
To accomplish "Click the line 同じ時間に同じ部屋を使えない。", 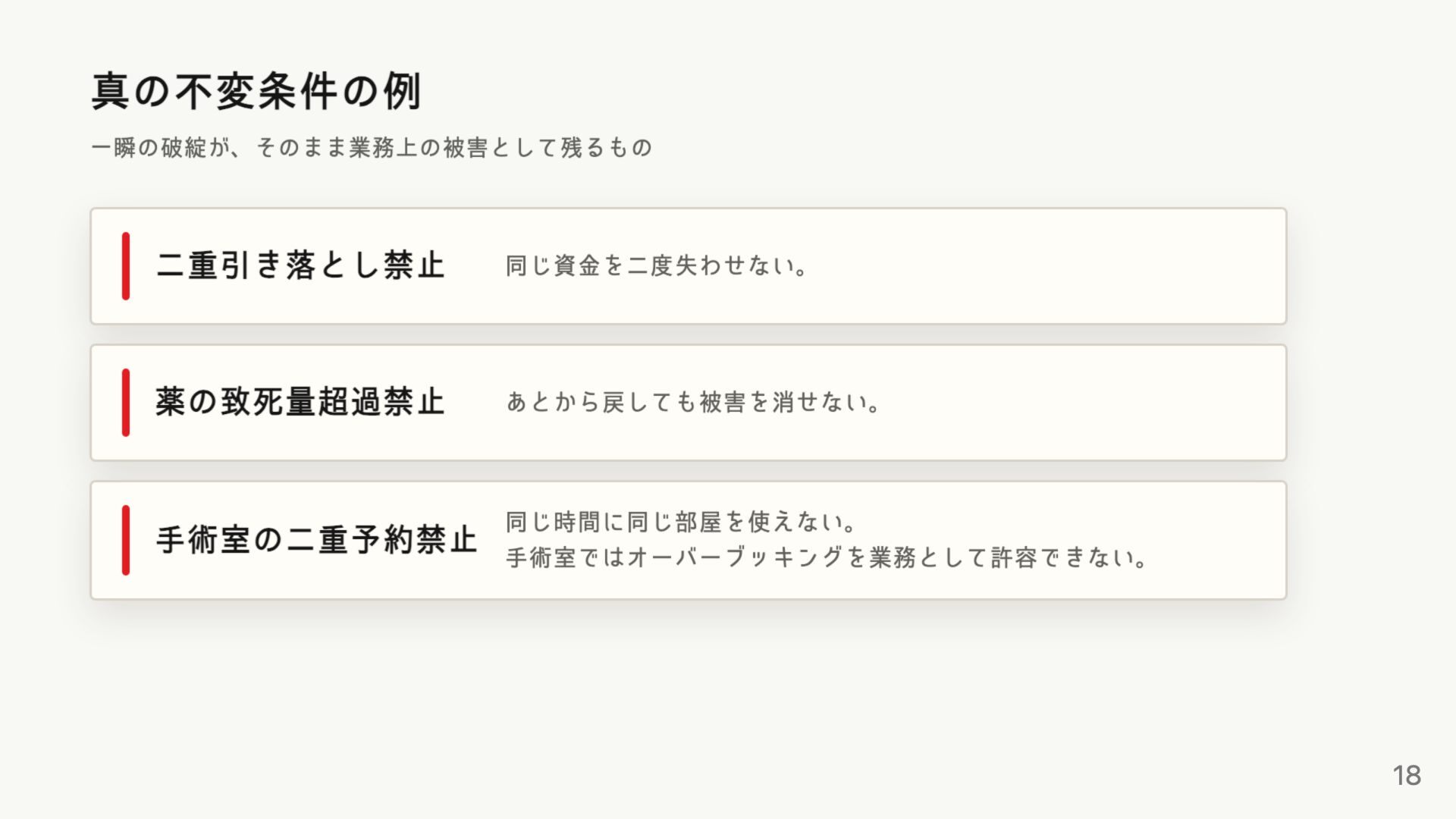I will (x=681, y=522).
